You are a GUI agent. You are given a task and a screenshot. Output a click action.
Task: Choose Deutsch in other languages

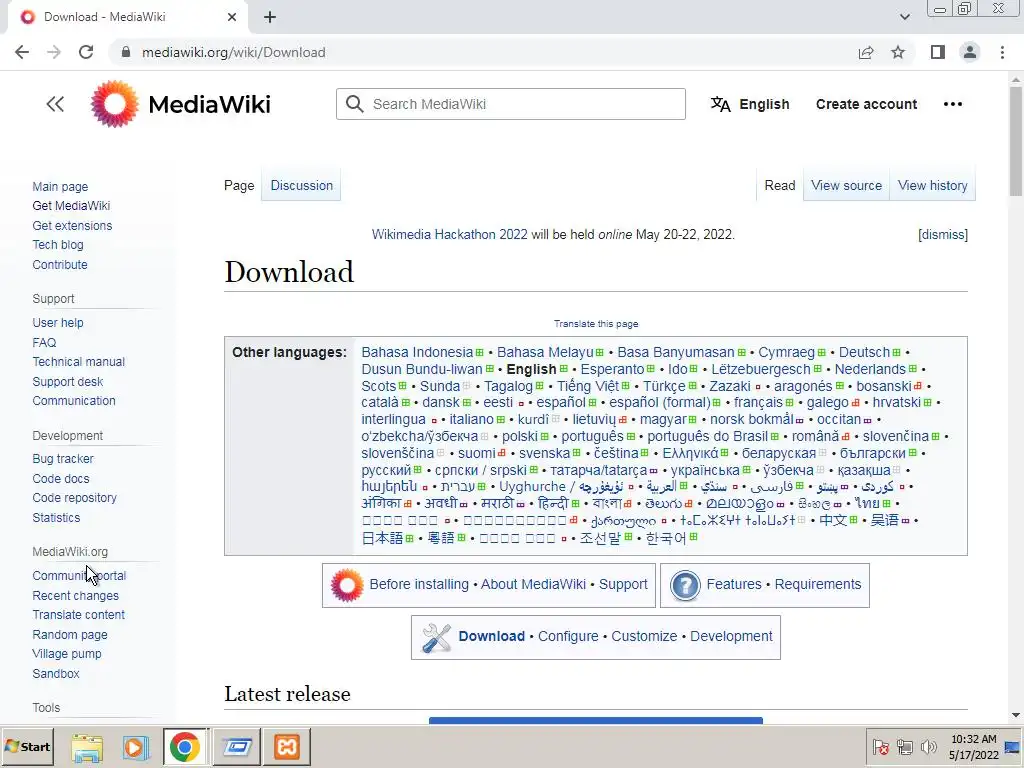tap(864, 353)
